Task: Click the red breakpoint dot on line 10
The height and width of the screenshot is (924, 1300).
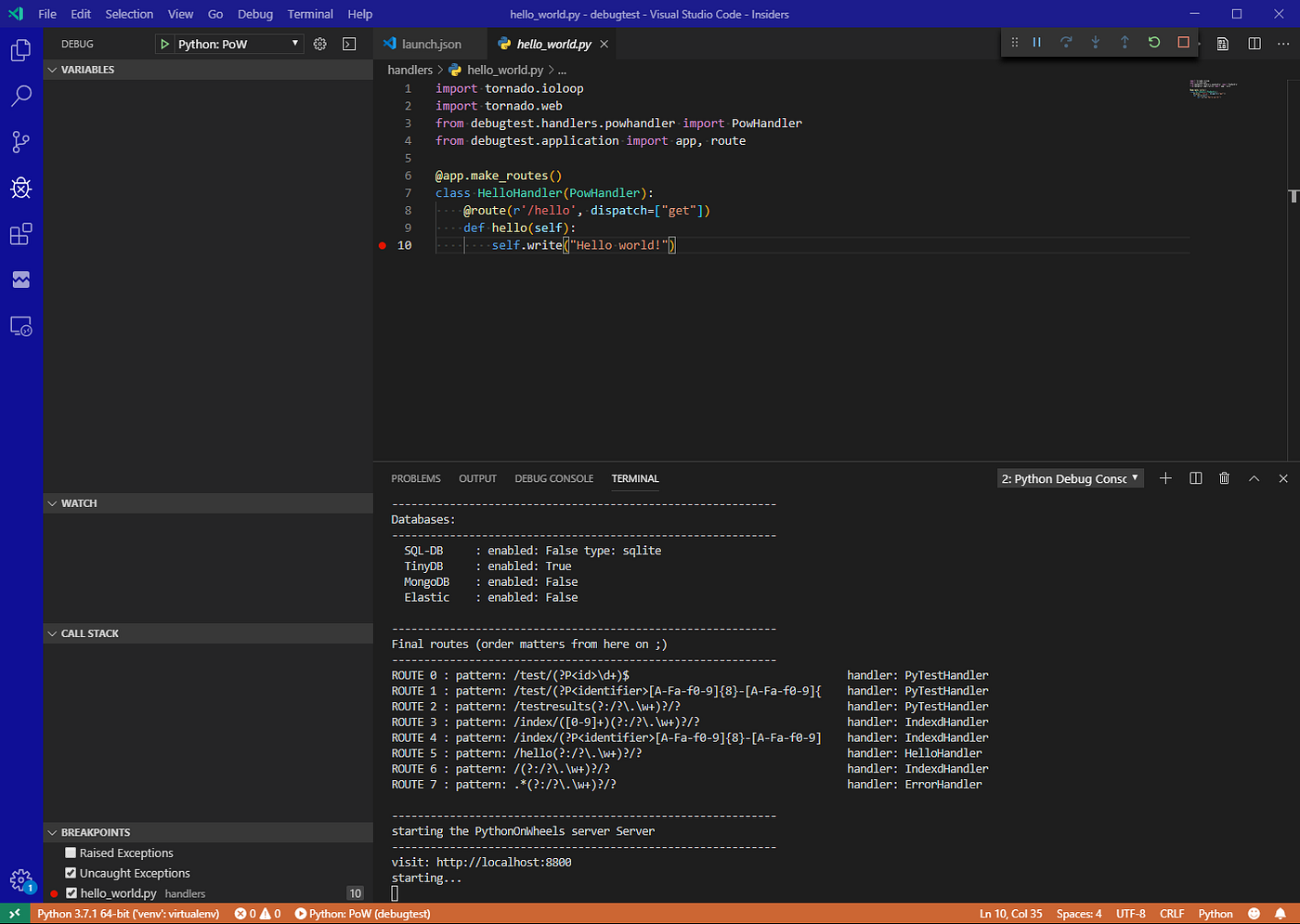Action: [383, 245]
